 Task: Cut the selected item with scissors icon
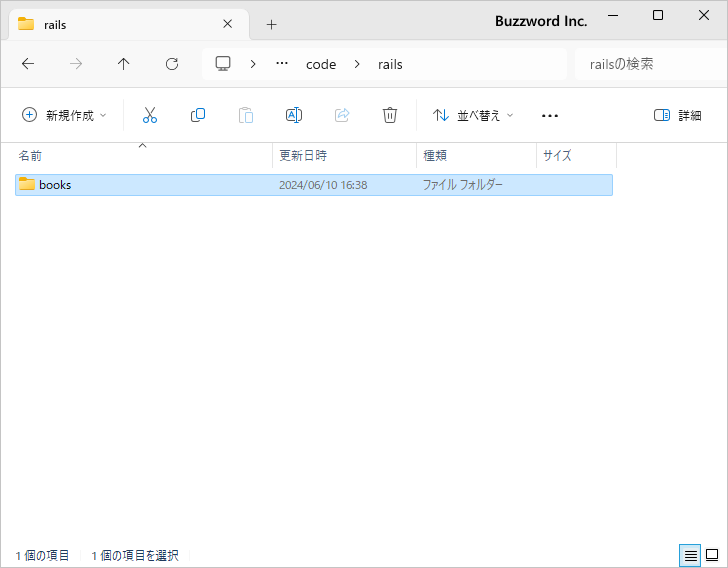coord(150,115)
